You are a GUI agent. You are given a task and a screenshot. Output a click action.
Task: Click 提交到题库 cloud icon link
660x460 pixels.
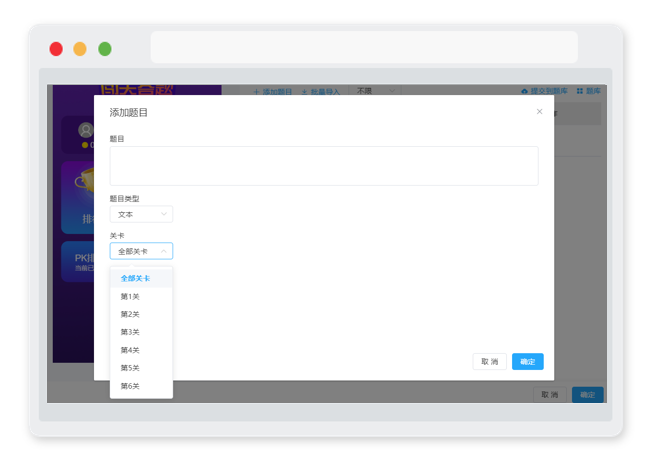[544, 91]
